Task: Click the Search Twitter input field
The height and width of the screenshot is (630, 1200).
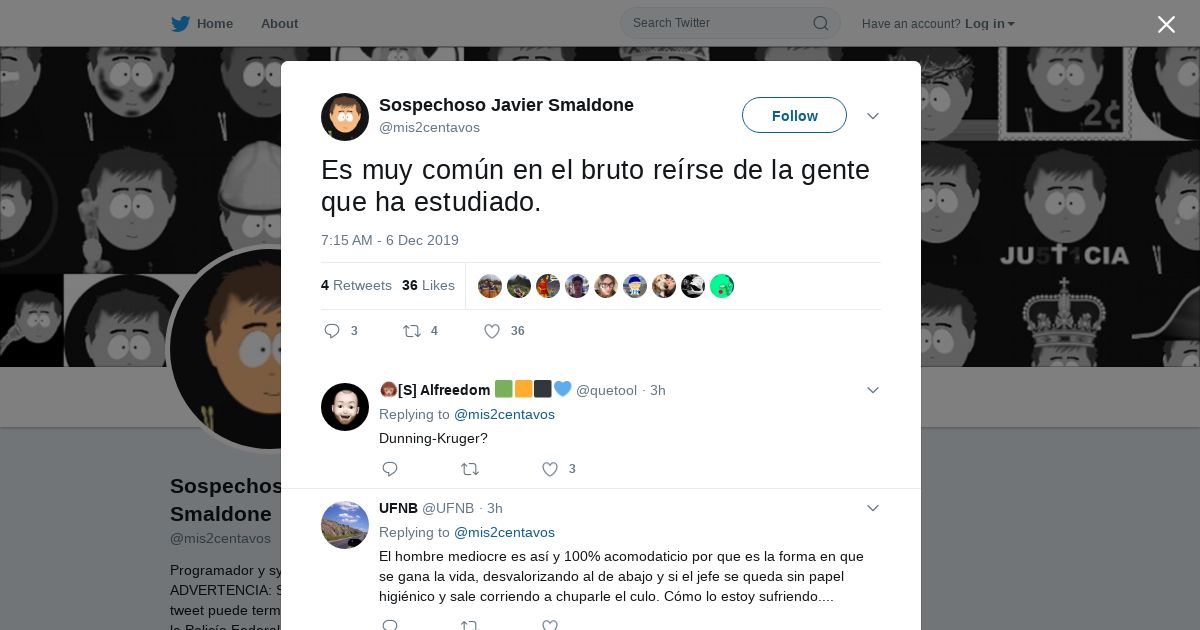Action: 730,23
